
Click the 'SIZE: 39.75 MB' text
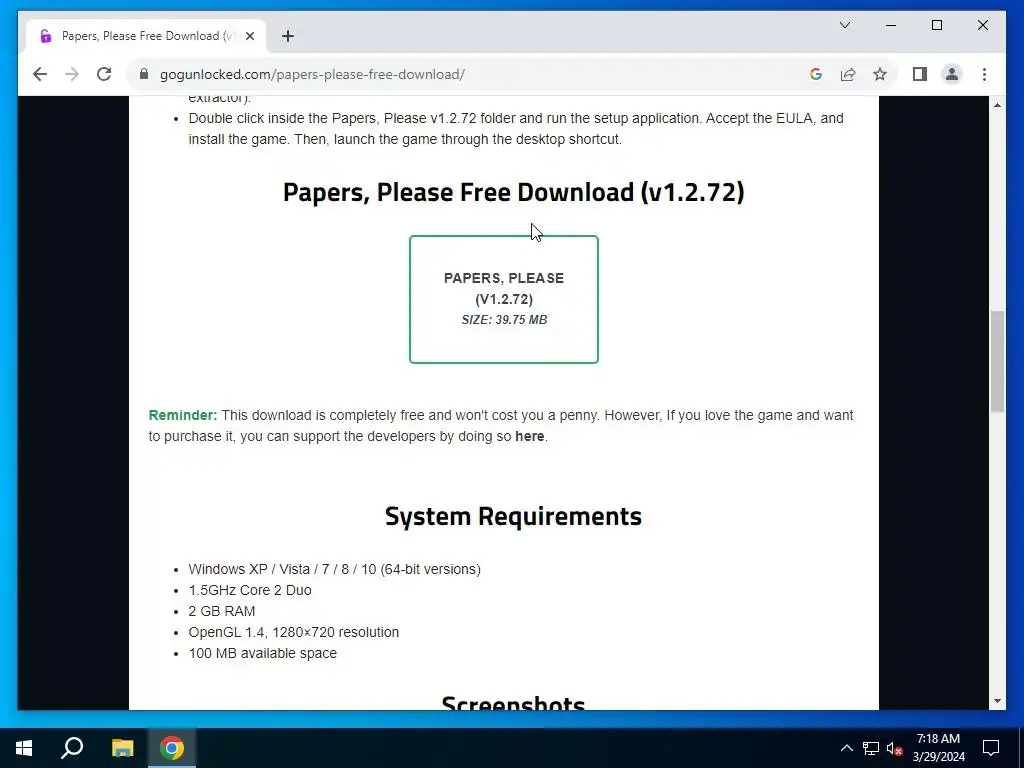[x=504, y=320]
